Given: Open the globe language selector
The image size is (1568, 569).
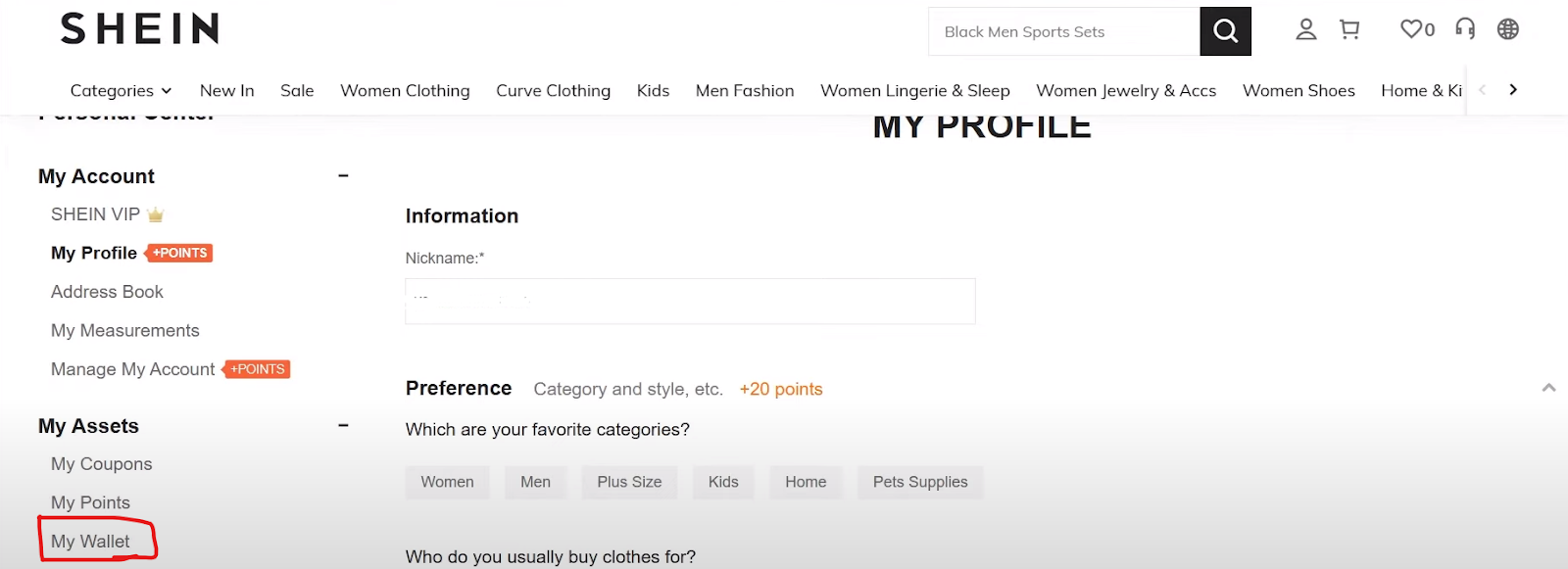Looking at the screenshot, I should [x=1508, y=29].
